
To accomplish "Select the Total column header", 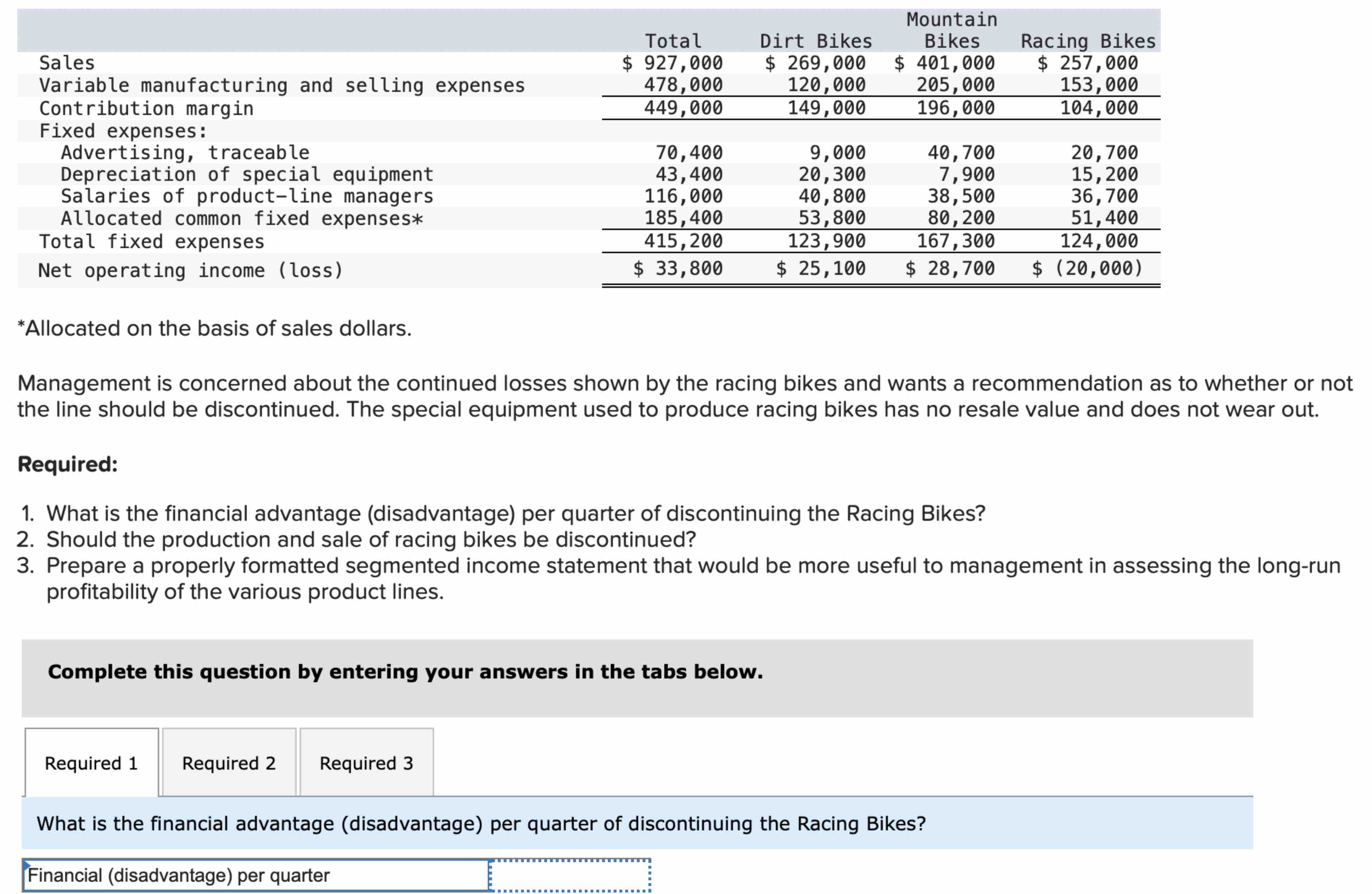I will coord(673,41).
